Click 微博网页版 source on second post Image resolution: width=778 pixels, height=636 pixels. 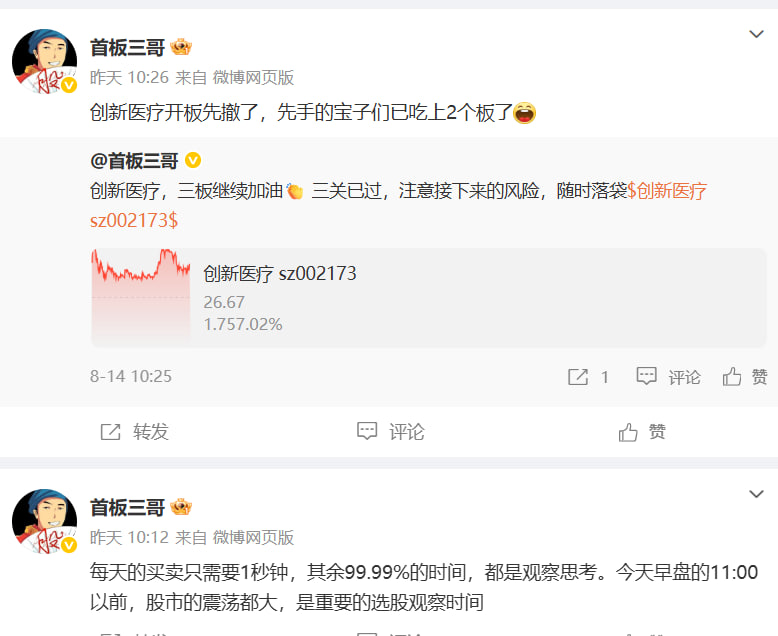tap(254, 537)
